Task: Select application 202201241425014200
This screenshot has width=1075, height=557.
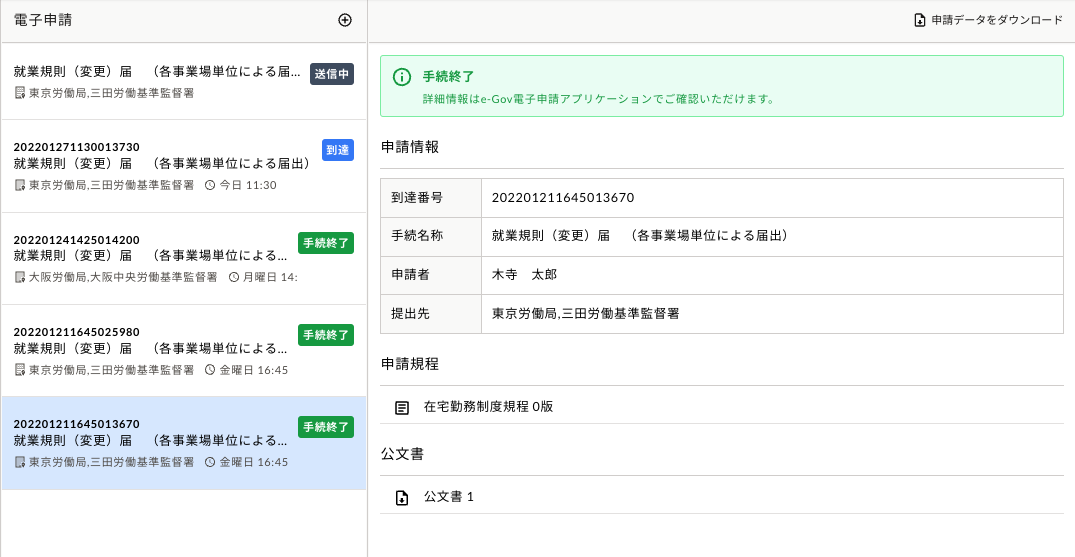Action: pyautogui.click(x=150, y=257)
